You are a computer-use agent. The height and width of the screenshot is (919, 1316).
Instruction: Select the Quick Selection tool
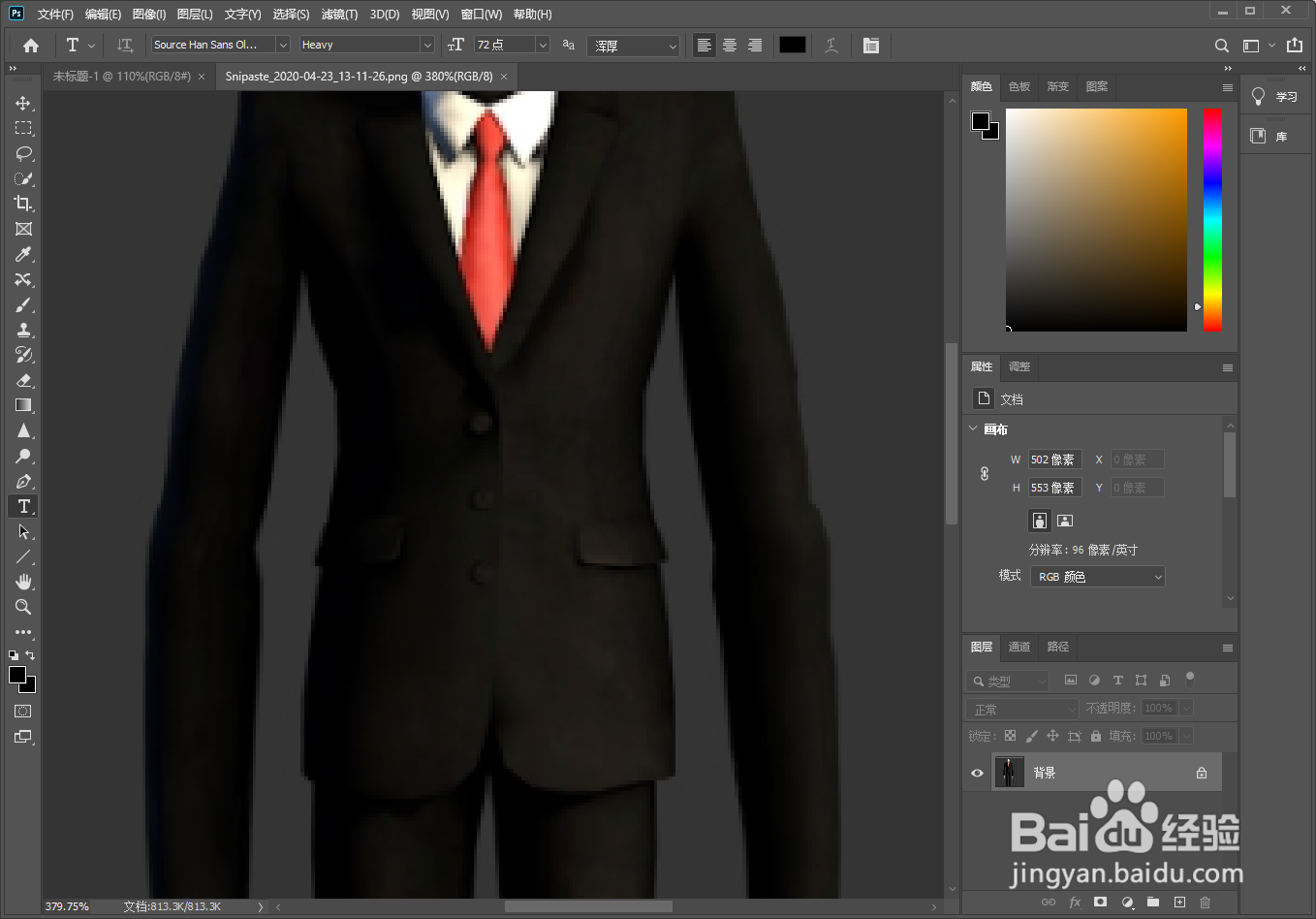pyautogui.click(x=23, y=178)
